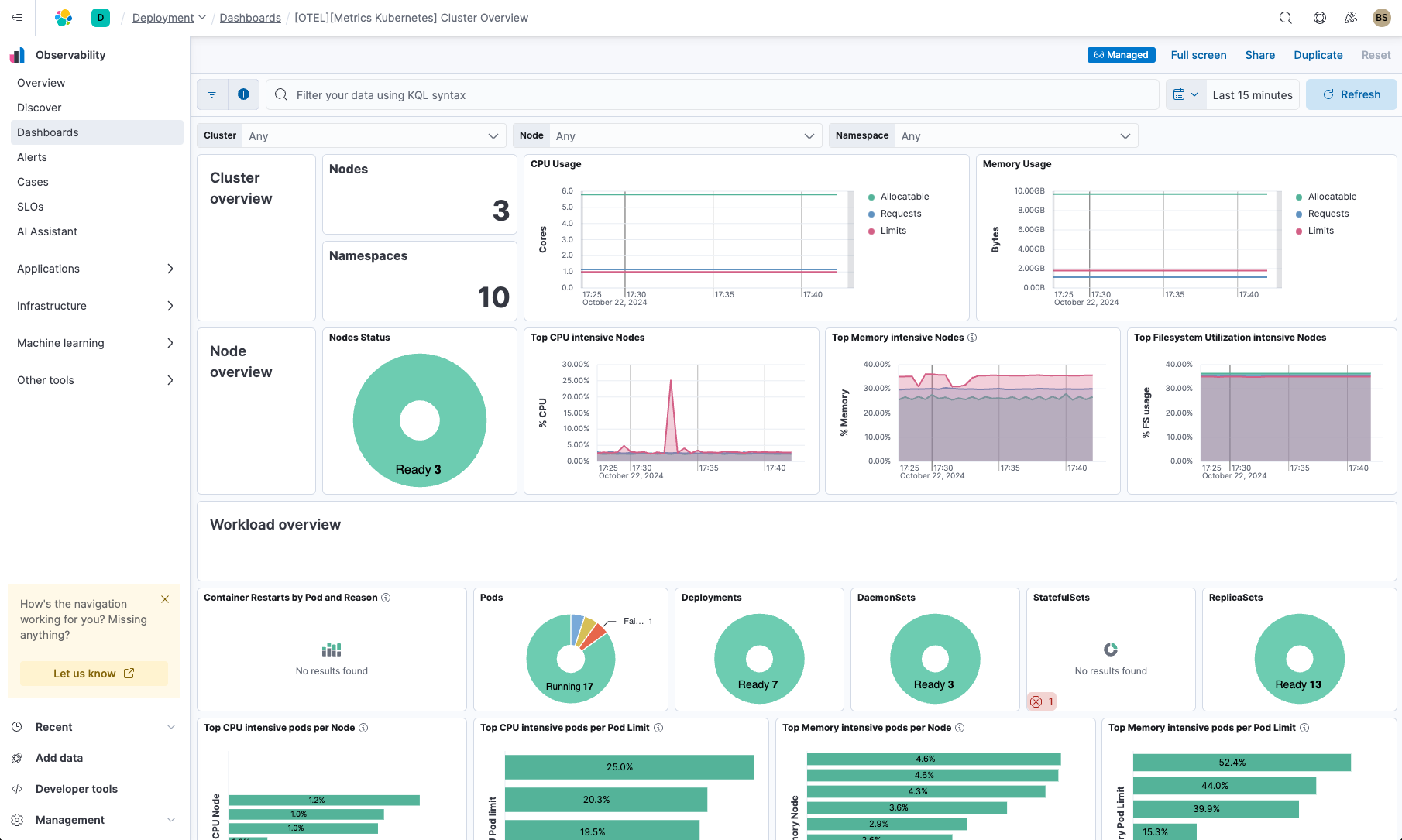Click info icon beside Top Memory intensive Nodes
Viewport: 1402px width, 840px height.
[x=972, y=338]
